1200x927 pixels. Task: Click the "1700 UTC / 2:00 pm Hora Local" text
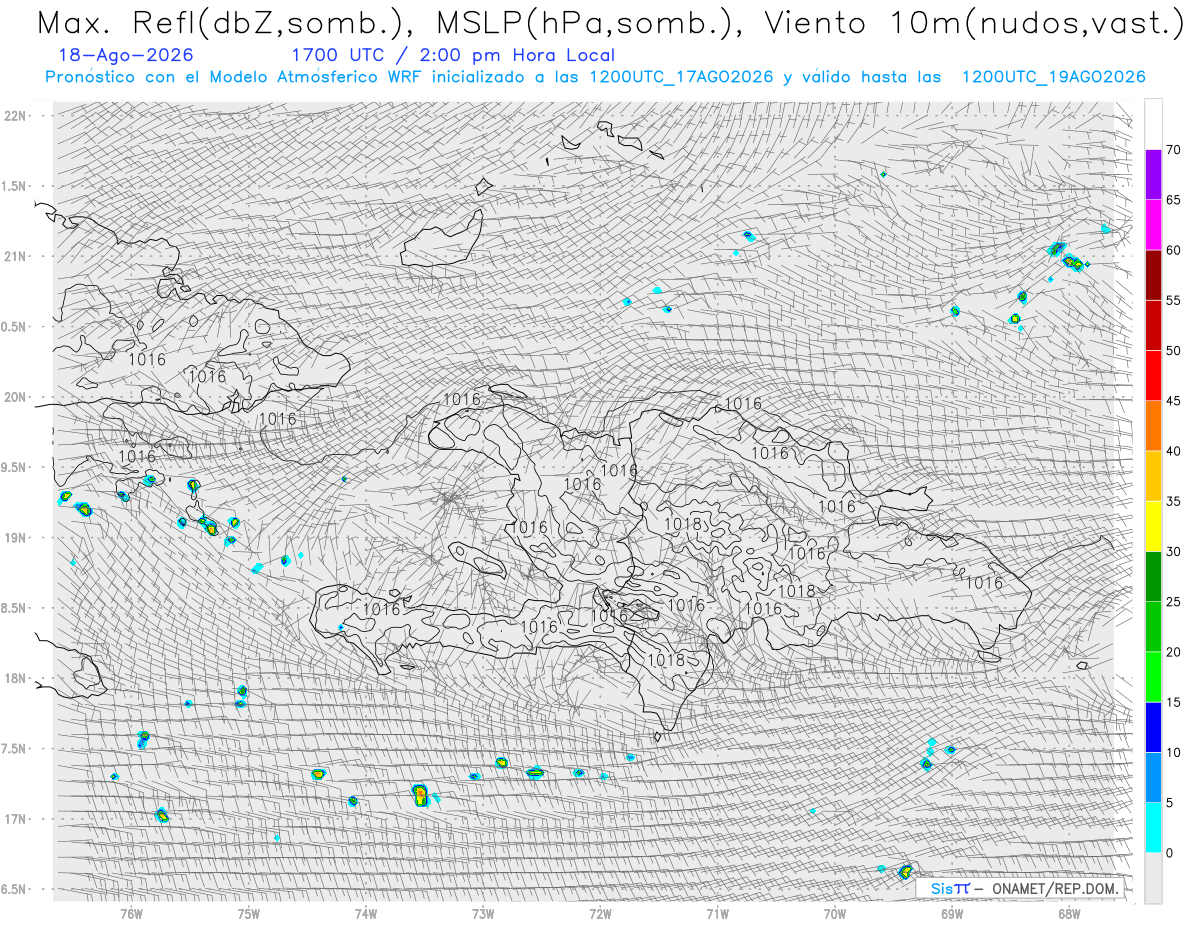tap(453, 55)
